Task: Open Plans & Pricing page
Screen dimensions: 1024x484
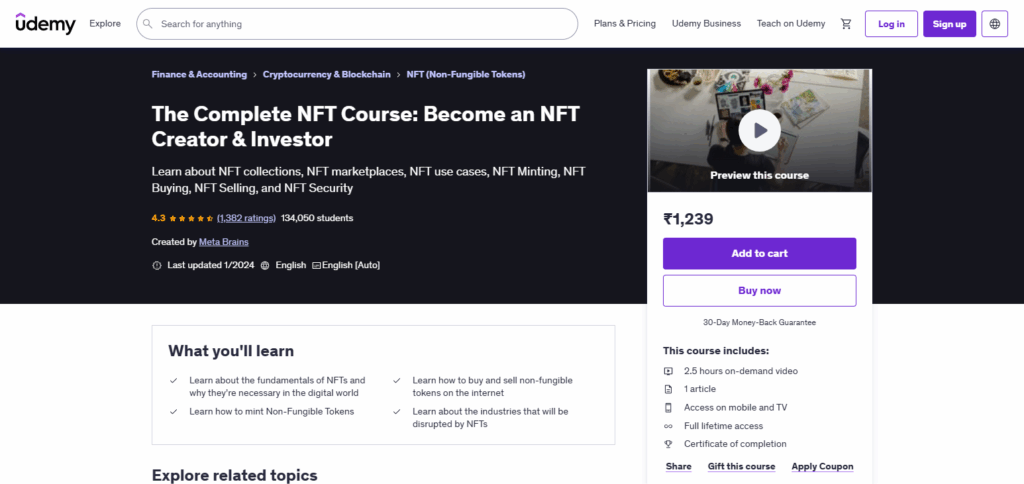Action: click(x=624, y=24)
